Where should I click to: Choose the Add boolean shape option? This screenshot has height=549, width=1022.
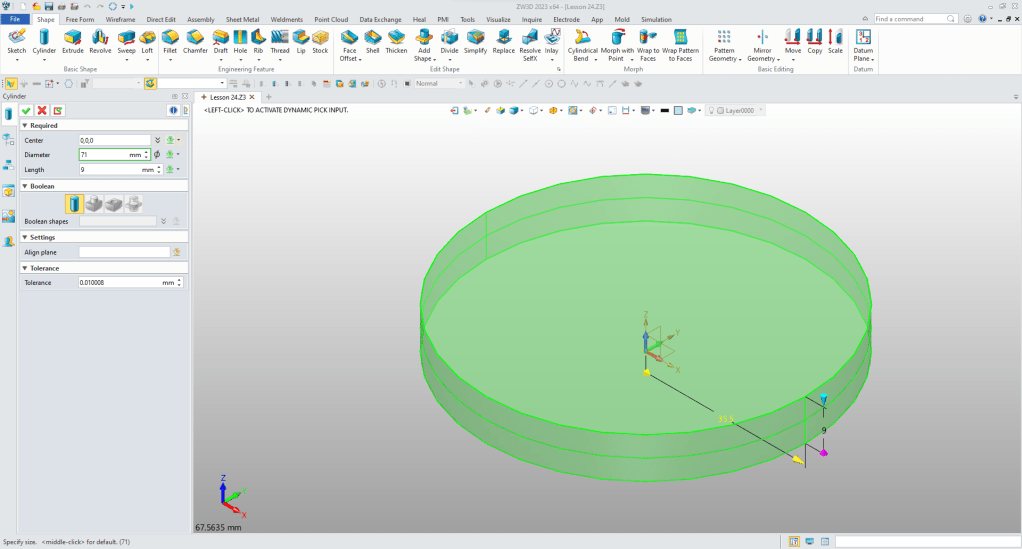95,204
